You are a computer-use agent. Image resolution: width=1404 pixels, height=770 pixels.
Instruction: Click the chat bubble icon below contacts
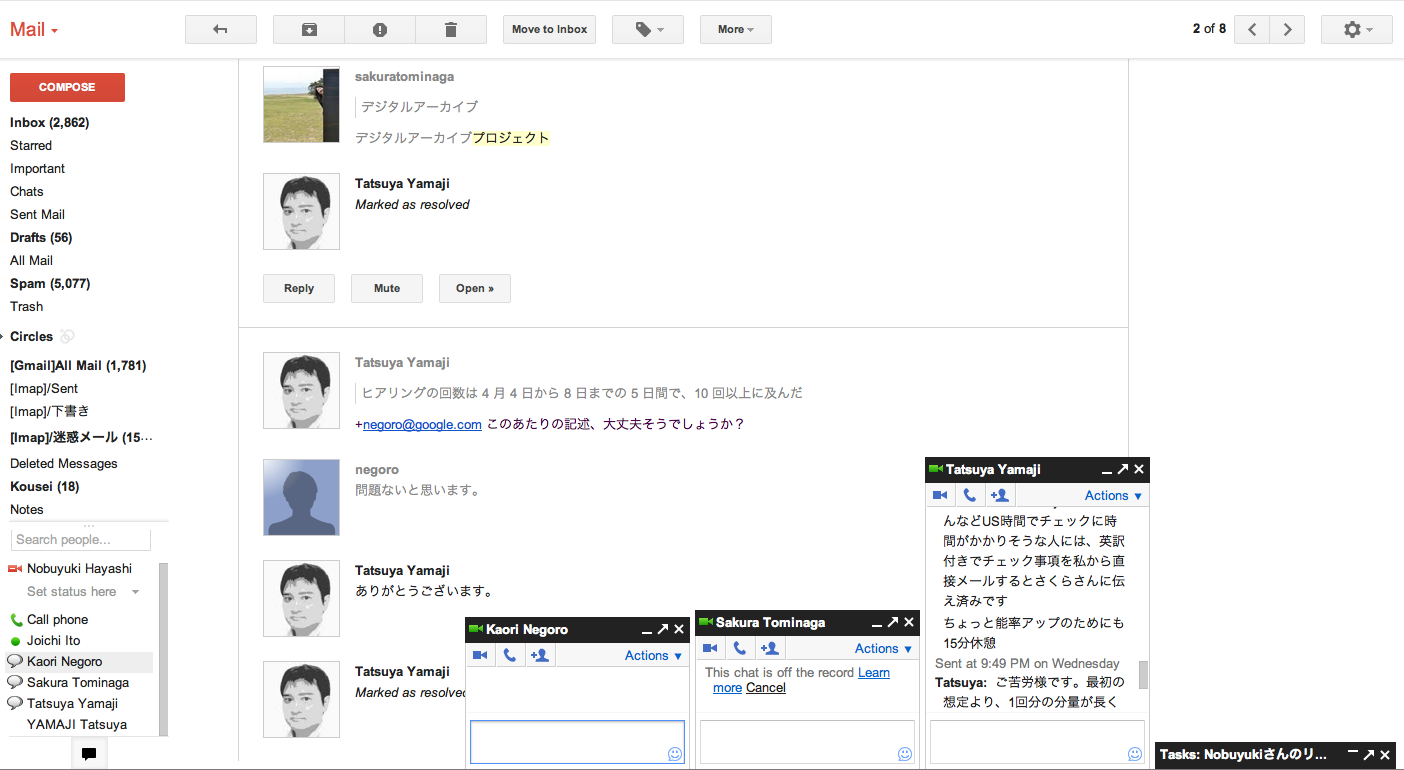89,754
